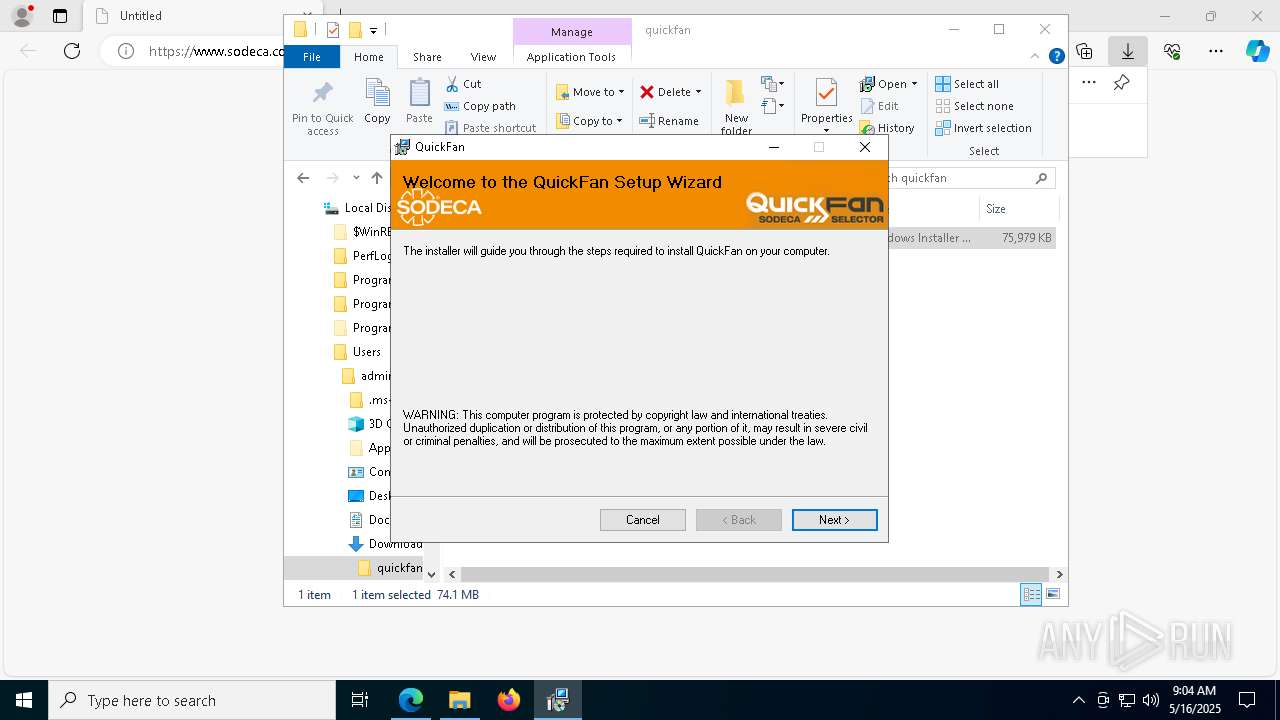Click Paste shortcut in ribbon
This screenshot has height=720, width=1280.
coord(490,128)
